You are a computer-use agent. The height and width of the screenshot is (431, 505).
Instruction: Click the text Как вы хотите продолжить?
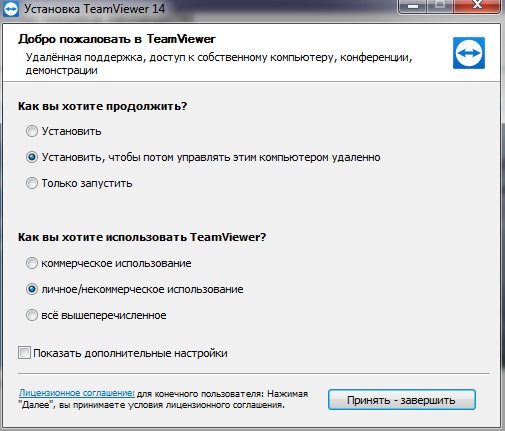tap(102, 106)
